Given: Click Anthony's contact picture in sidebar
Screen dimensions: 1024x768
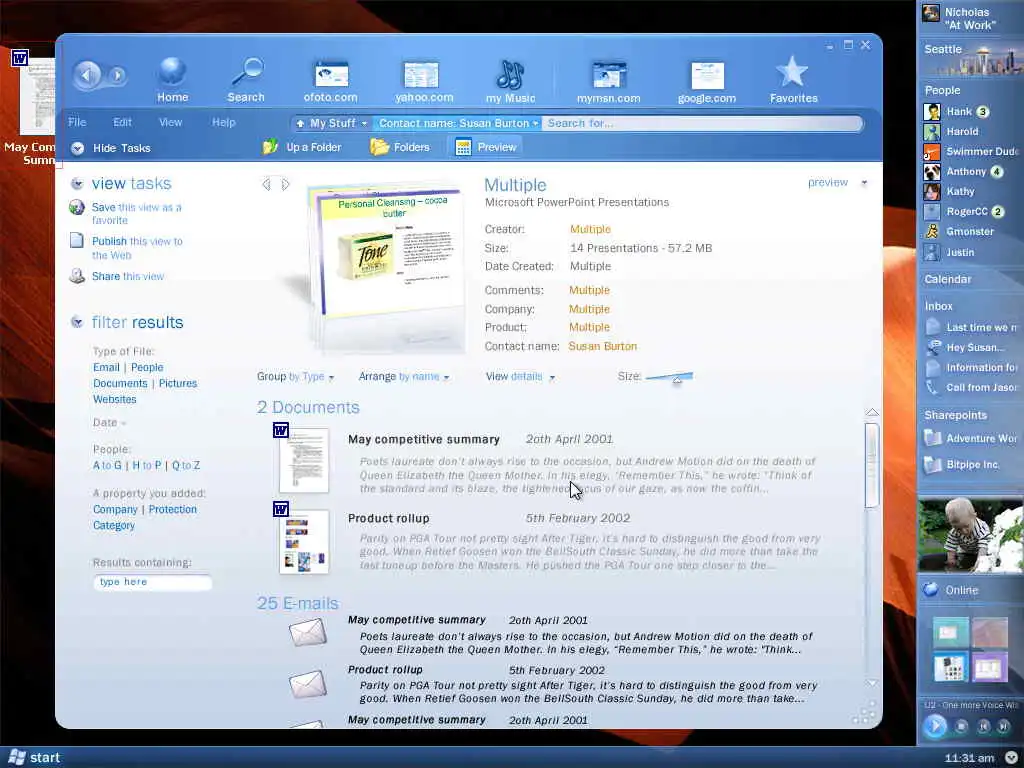Looking at the screenshot, I should 932,172.
